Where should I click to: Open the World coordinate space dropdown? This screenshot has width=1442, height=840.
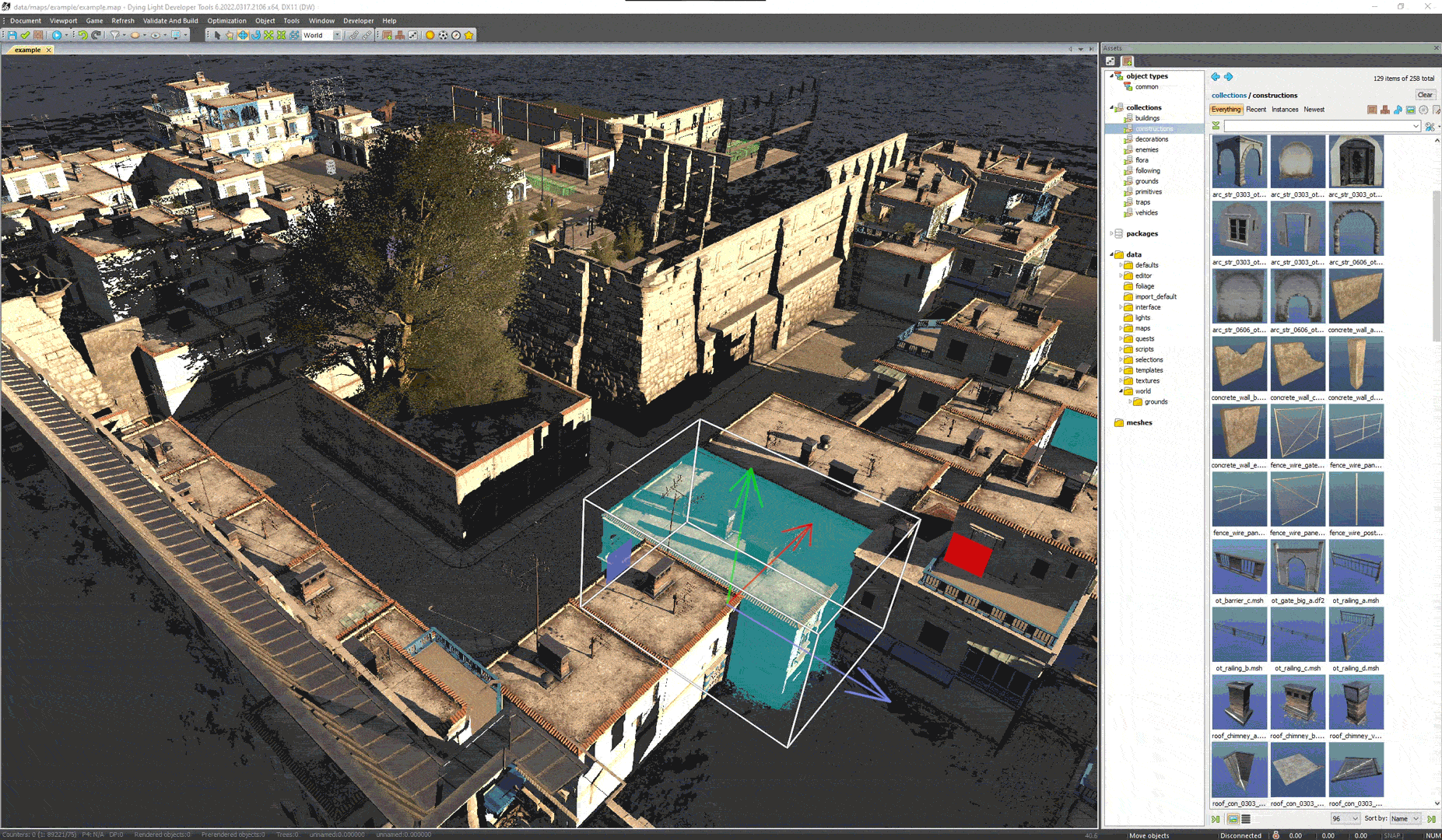[336, 35]
